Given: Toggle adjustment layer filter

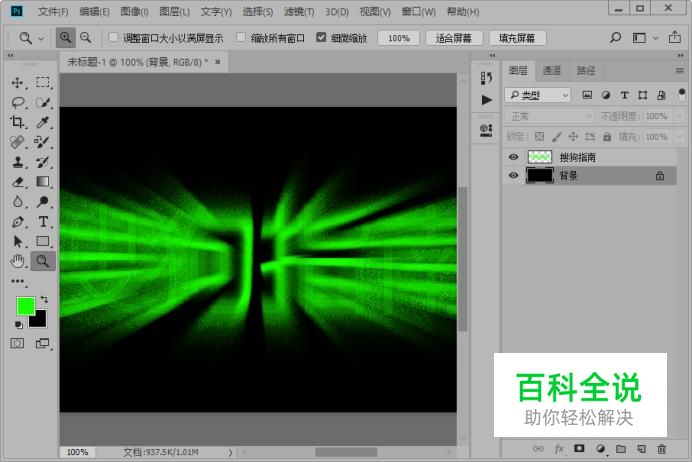Looking at the screenshot, I should 606,95.
